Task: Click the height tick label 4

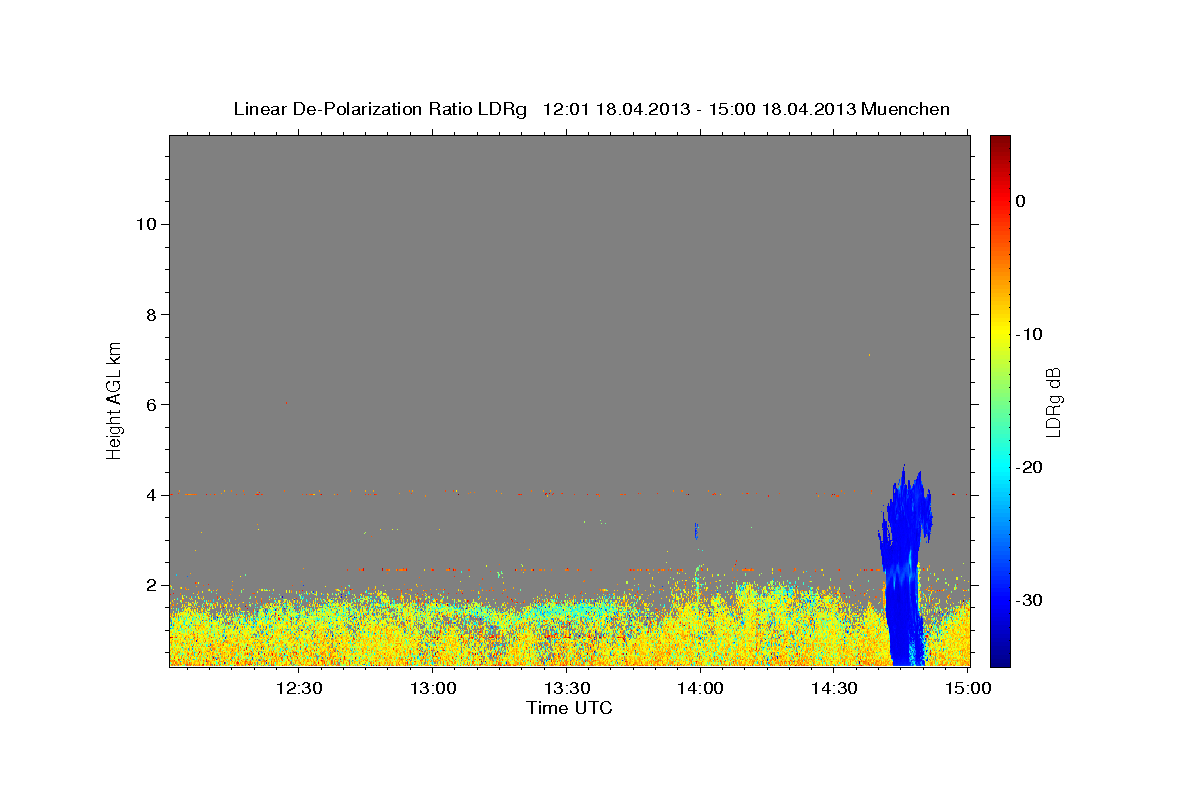Action: coord(150,495)
